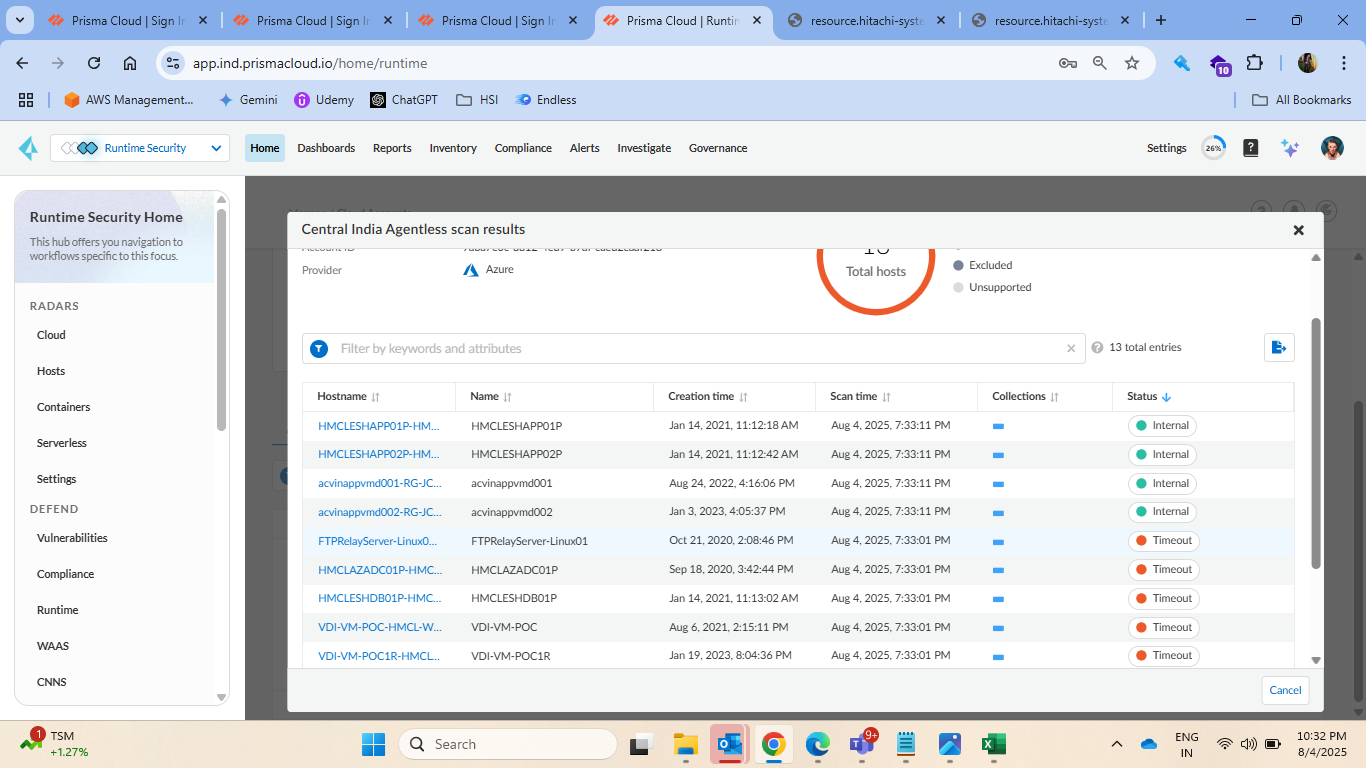
Task: Click the help icon beside total entries
Action: 1098,348
